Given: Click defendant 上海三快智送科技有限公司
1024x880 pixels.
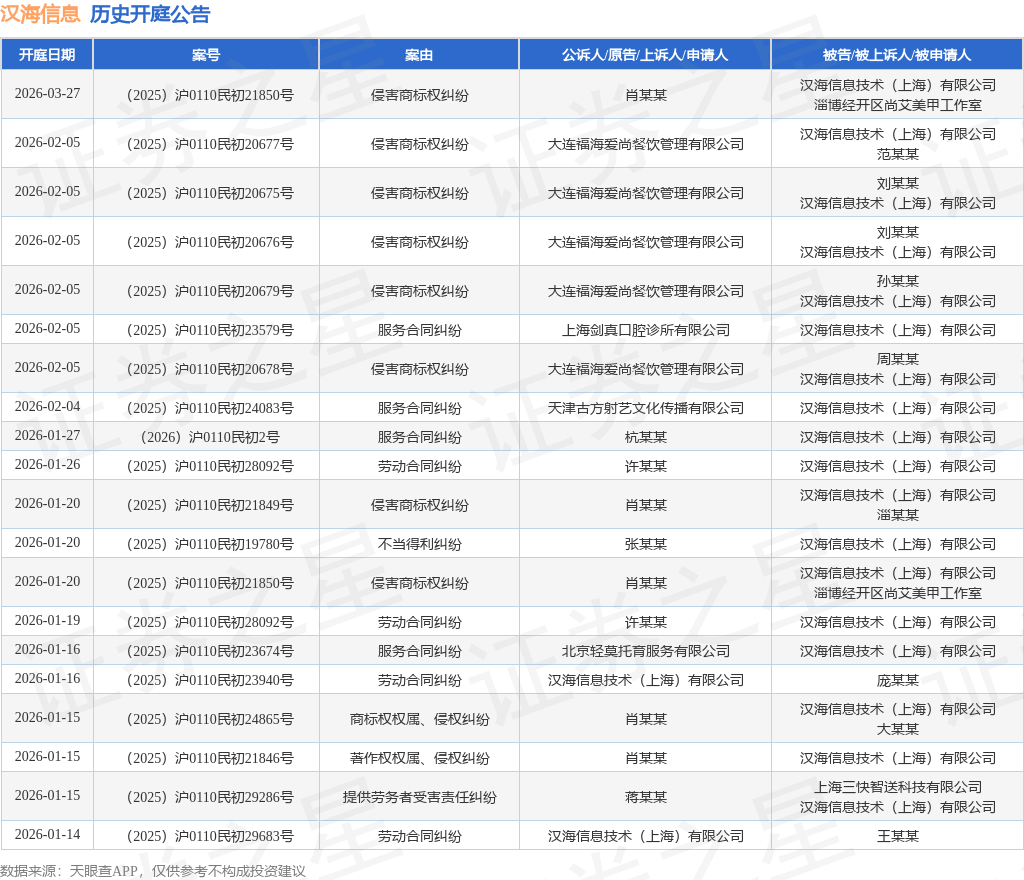Looking at the screenshot, I should tap(898, 788).
